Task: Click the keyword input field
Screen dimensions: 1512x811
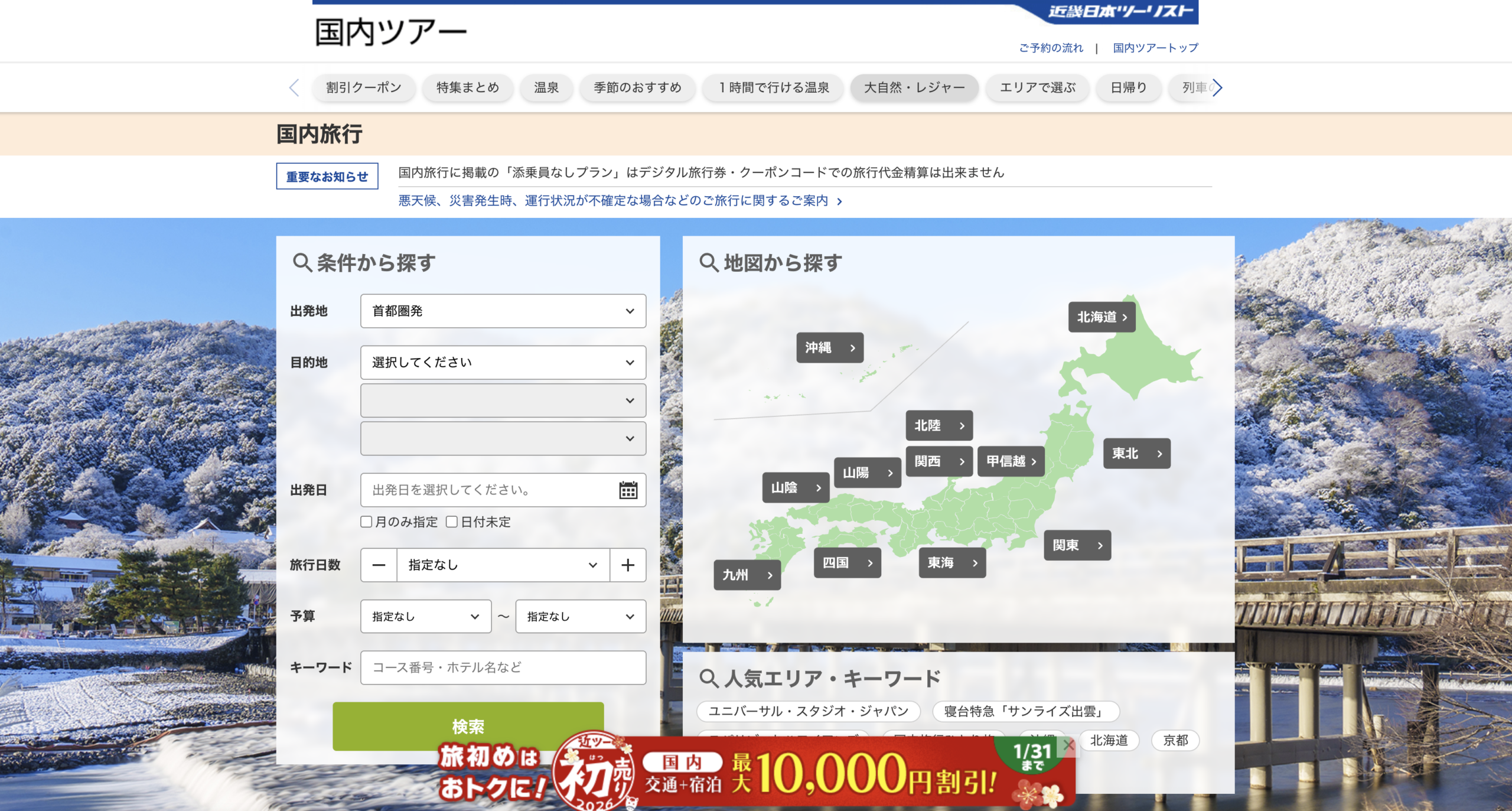Action: [x=503, y=667]
